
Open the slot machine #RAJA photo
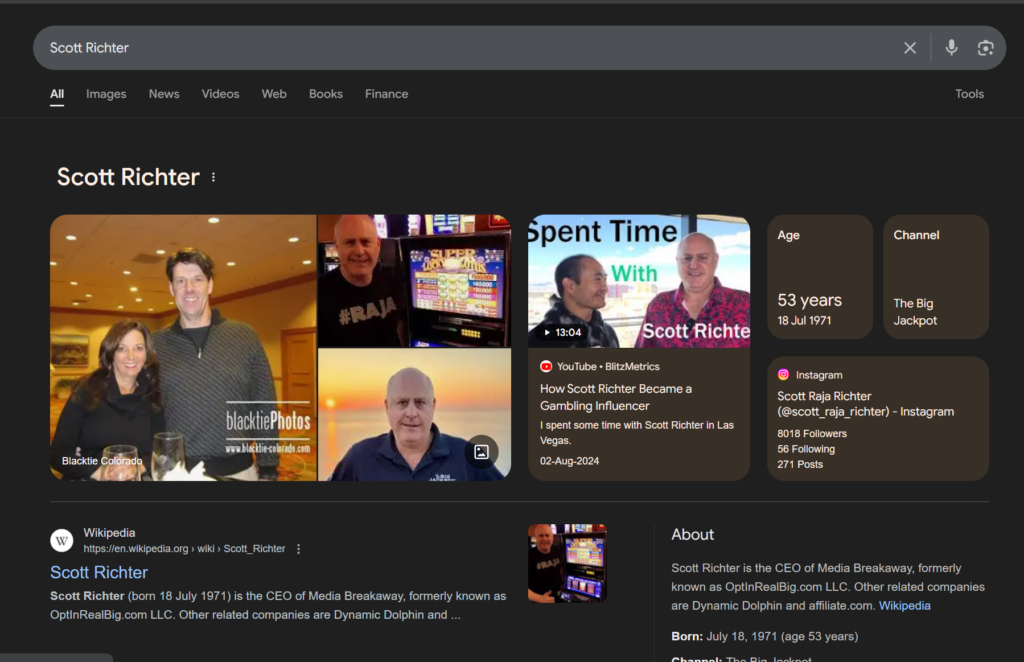point(415,281)
